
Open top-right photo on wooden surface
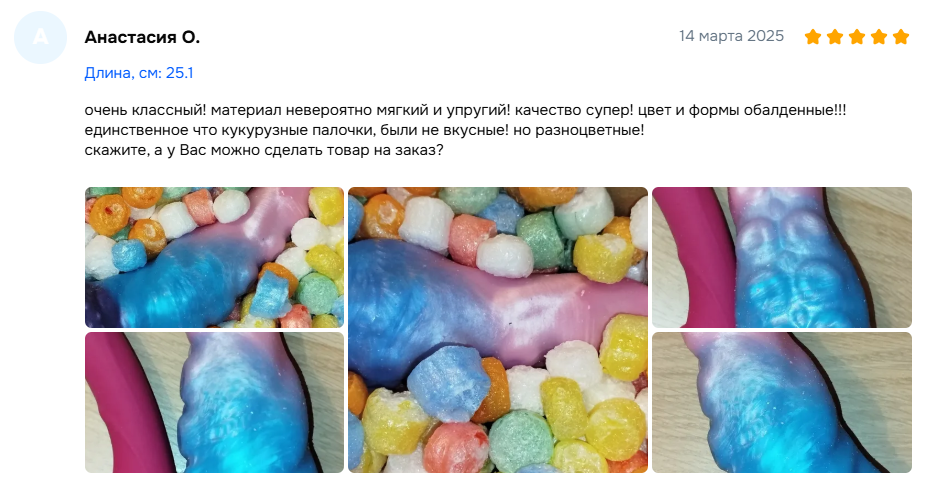(782, 257)
